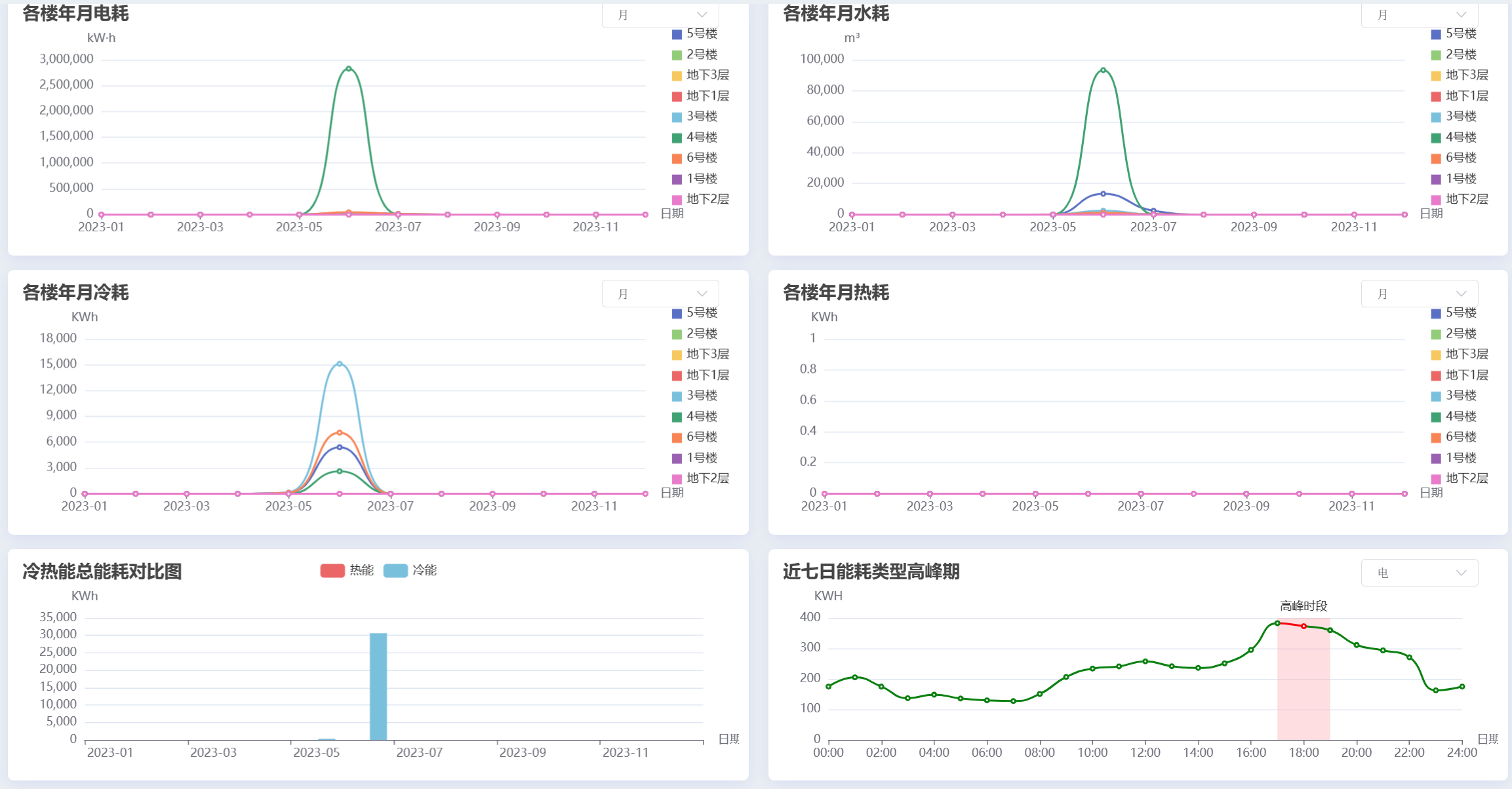This screenshot has width=1512, height=789.
Task: Toggle 热能 legend in 冷热能总能耗对比图
Action: coord(347,571)
